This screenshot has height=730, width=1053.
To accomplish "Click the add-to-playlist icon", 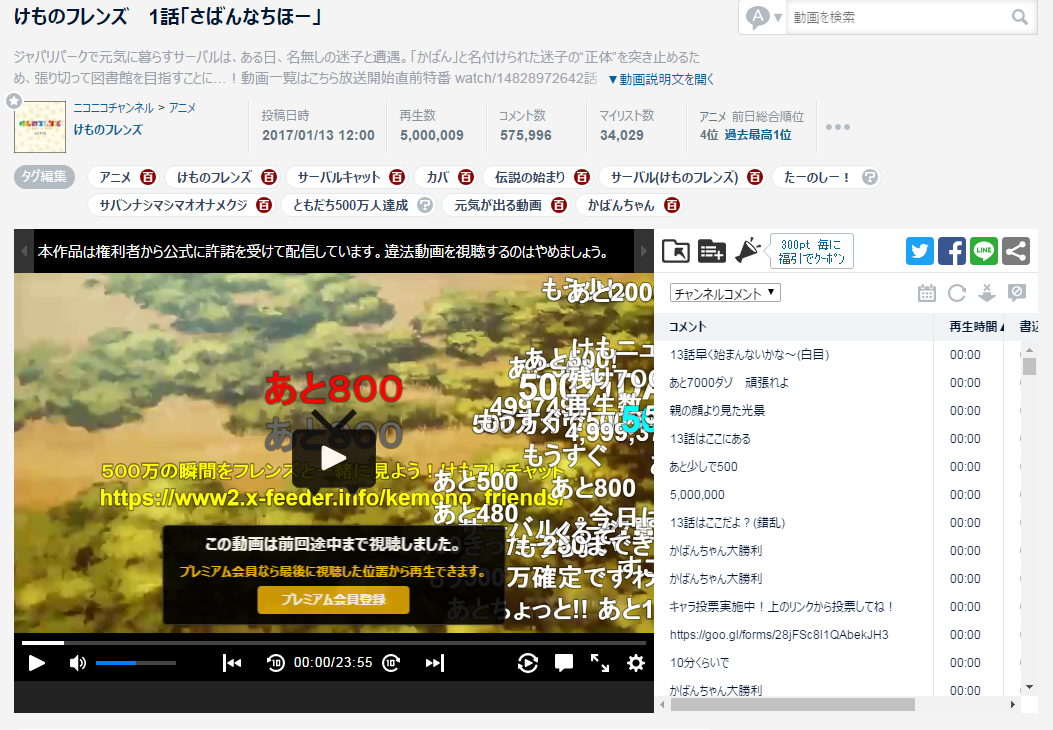I will coord(711,251).
